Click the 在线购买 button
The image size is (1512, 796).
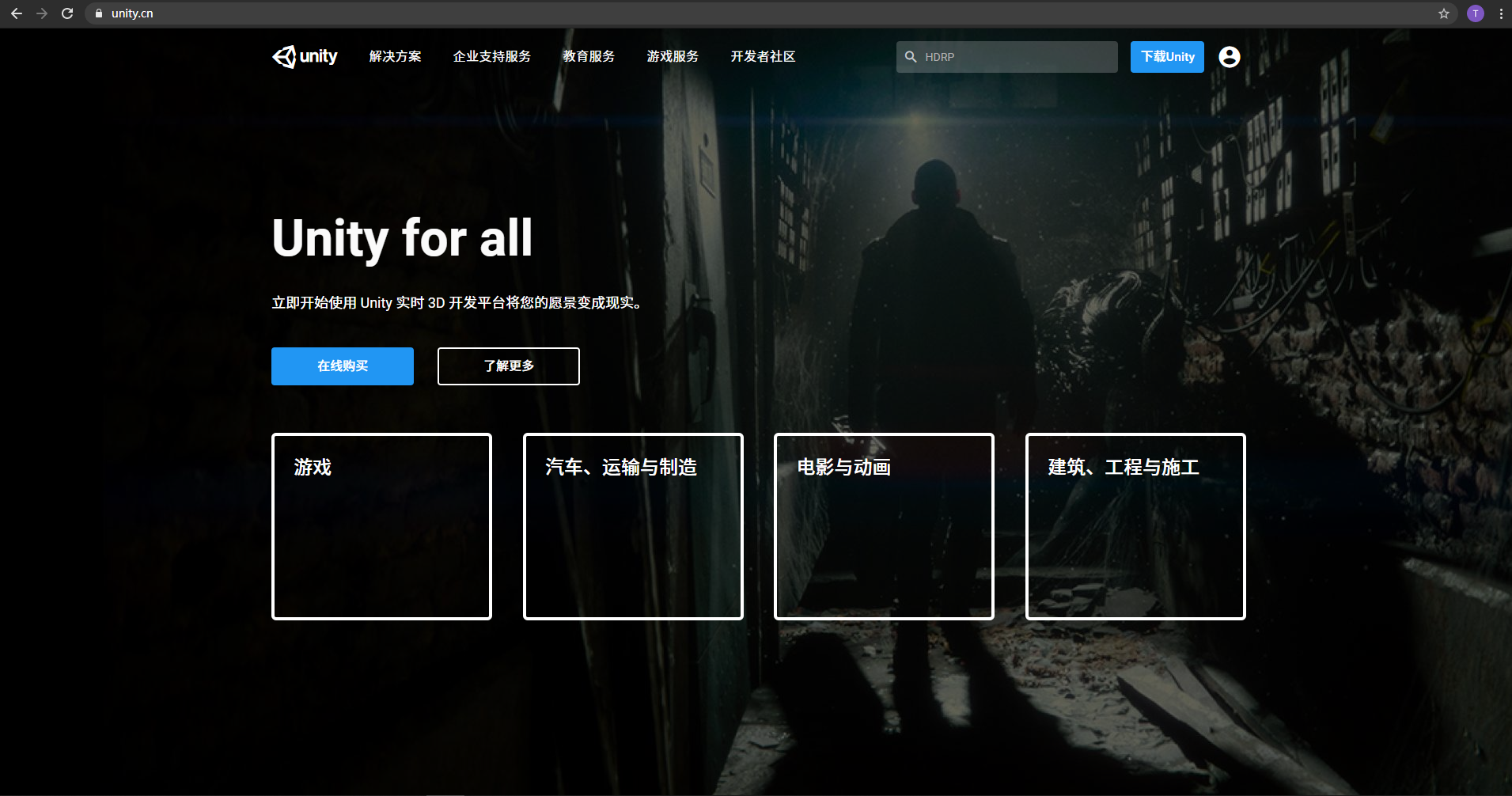click(x=342, y=366)
